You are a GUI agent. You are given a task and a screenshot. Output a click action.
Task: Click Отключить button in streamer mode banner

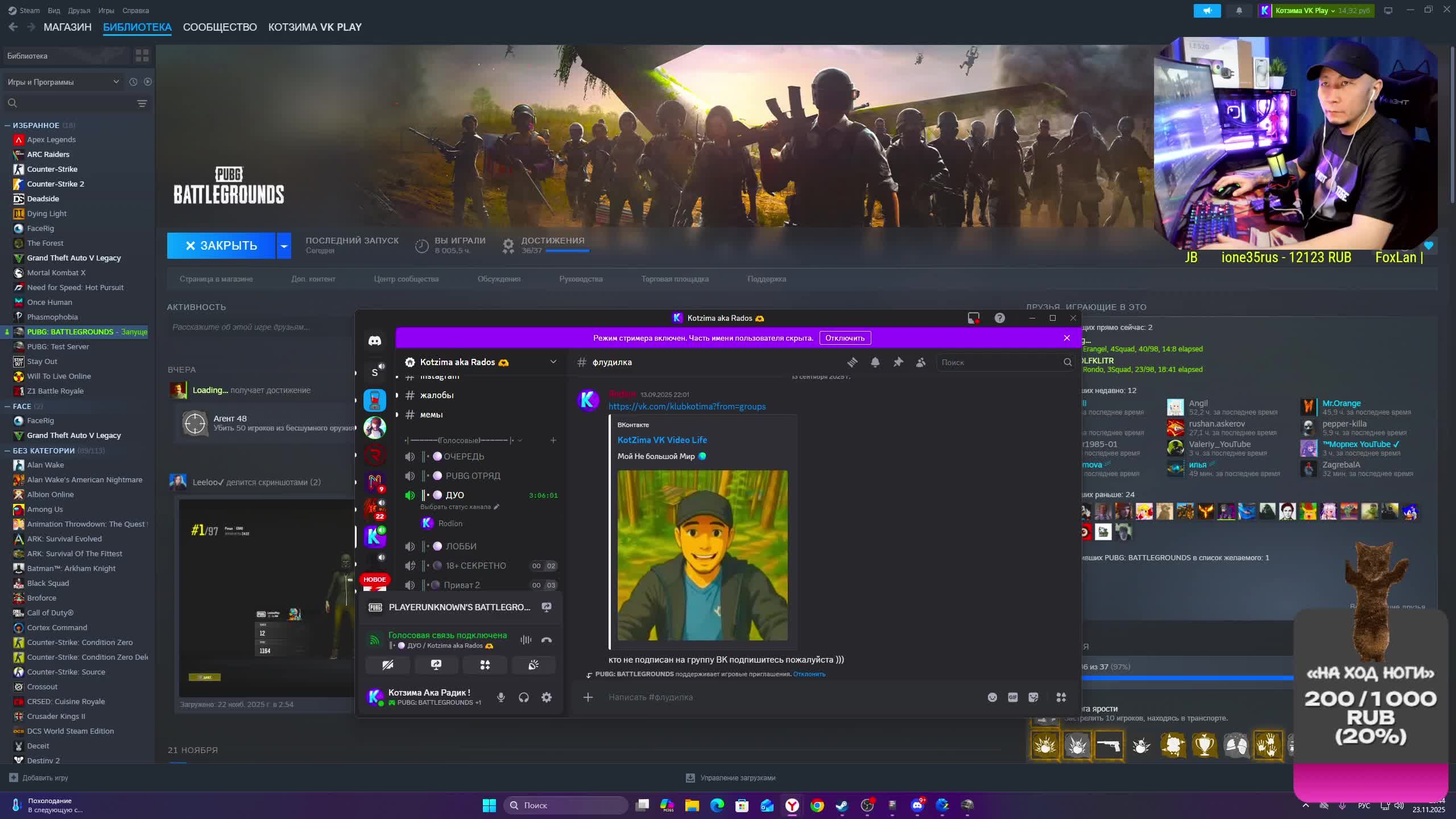click(845, 338)
